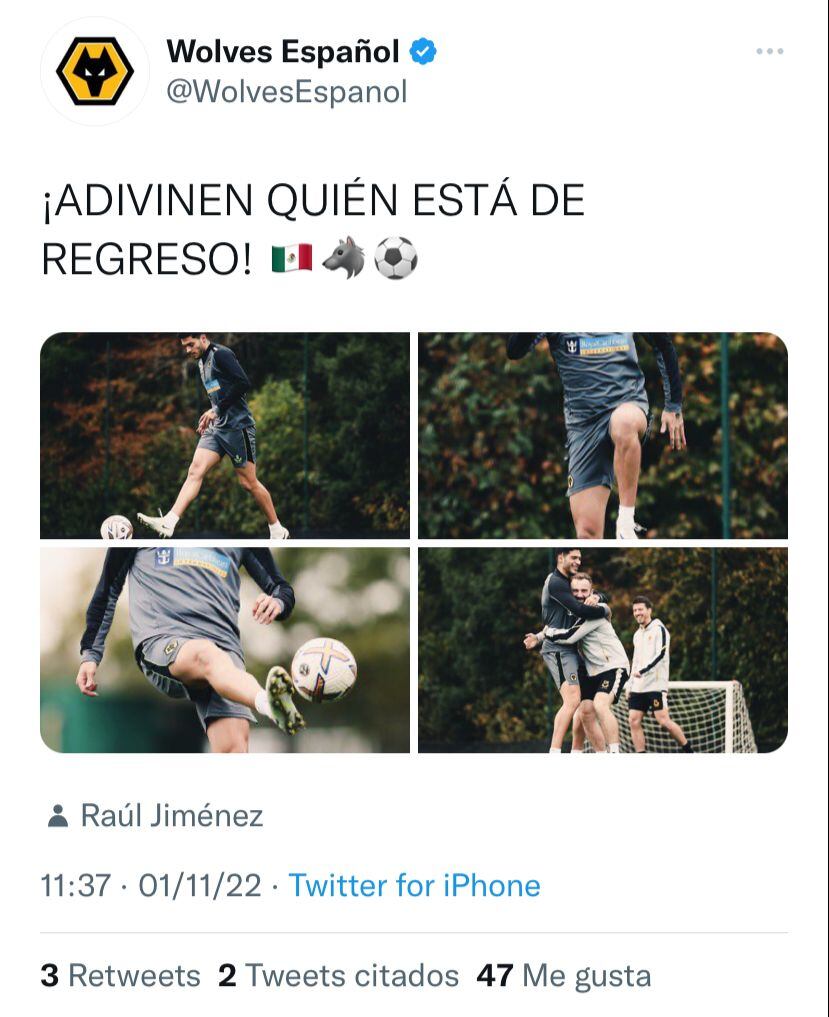Click the wolf emoji in tweet

(x=343, y=258)
